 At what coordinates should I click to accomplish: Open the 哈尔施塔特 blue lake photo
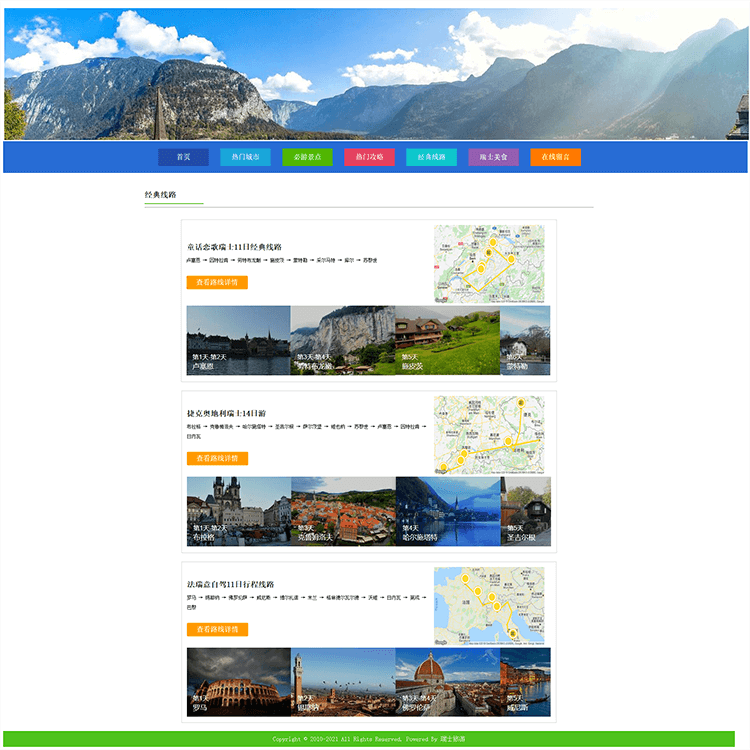click(x=448, y=511)
